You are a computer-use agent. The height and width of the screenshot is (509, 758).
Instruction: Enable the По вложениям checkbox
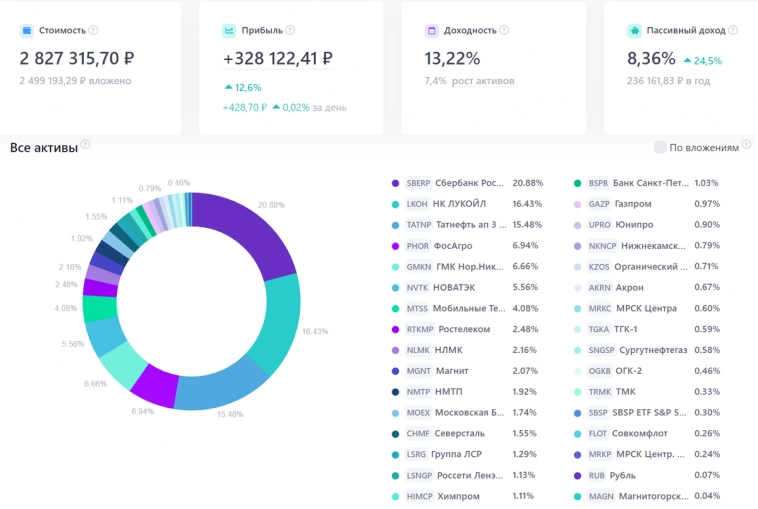click(660, 147)
